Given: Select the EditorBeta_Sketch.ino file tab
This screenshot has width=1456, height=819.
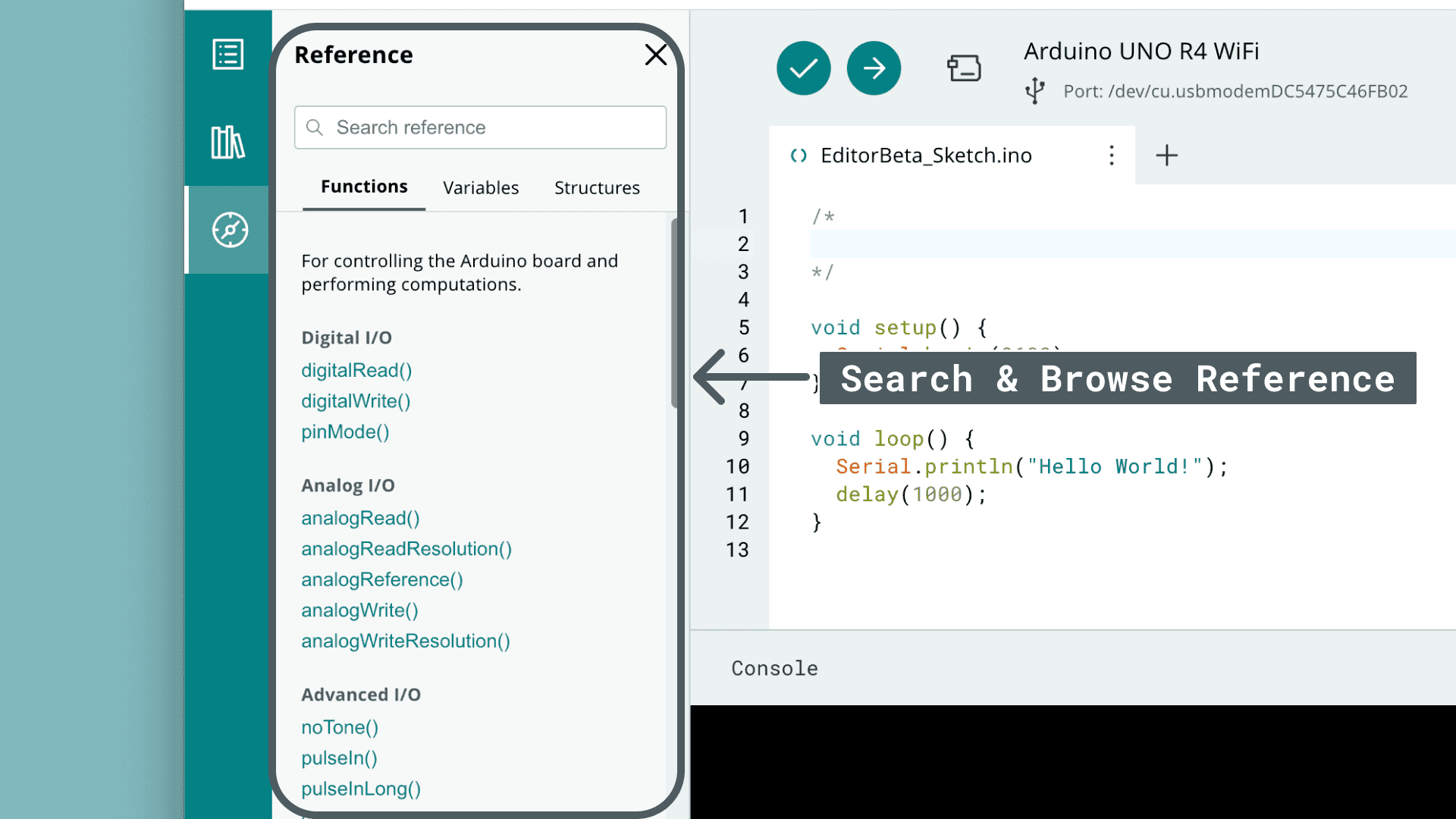Looking at the screenshot, I should 925,155.
